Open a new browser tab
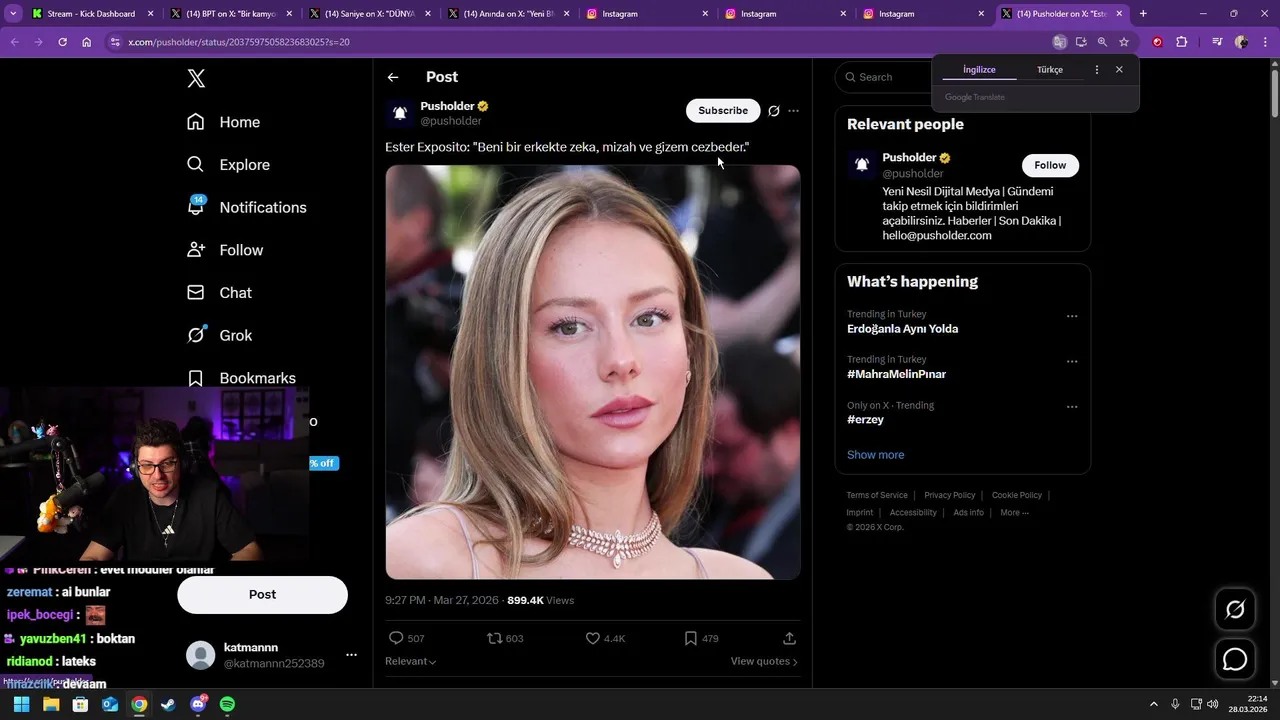 tap(1143, 14)
